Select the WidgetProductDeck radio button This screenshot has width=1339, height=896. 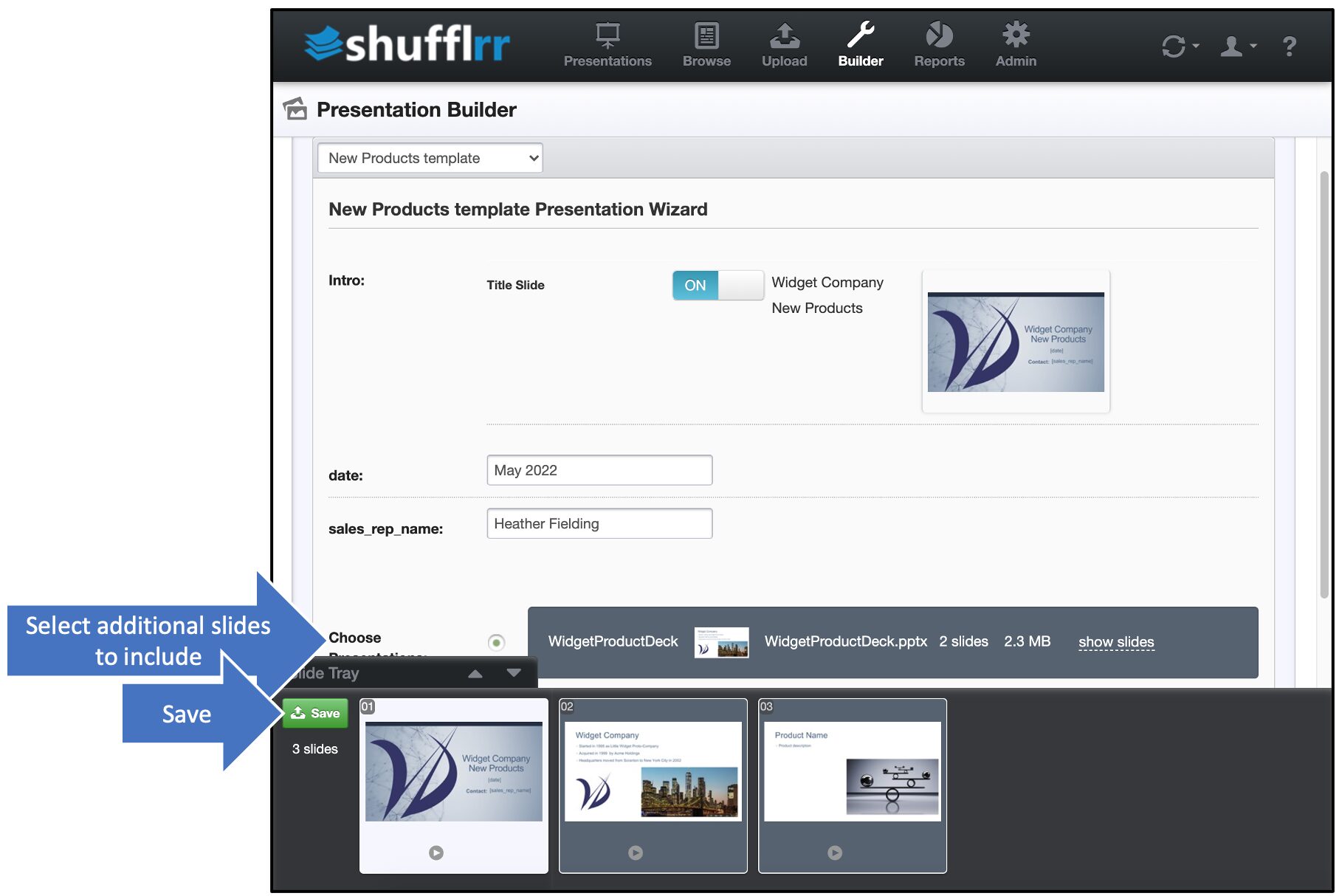tap(497, 643)
